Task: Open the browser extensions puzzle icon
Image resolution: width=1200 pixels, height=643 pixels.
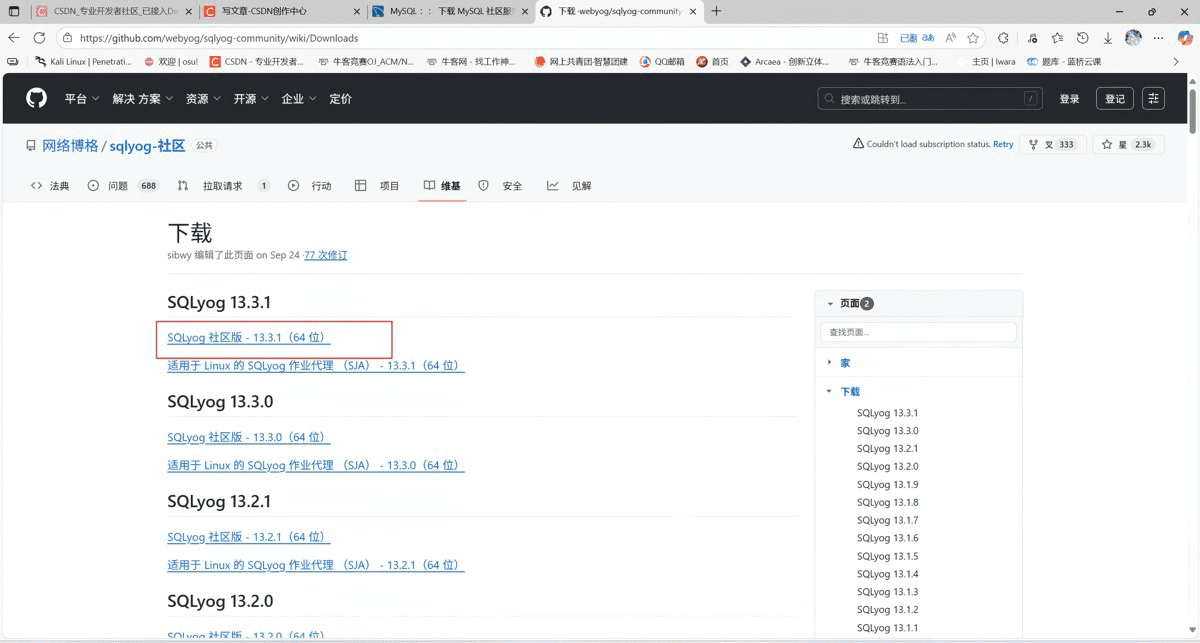Action: [1003, 38]
